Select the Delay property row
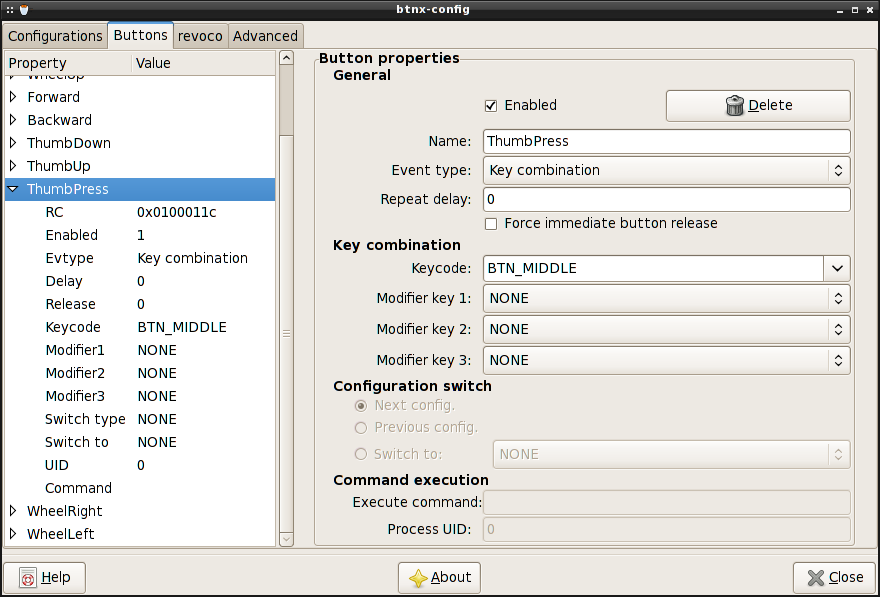Screen dimensions: 880x597 coord(140,281)
